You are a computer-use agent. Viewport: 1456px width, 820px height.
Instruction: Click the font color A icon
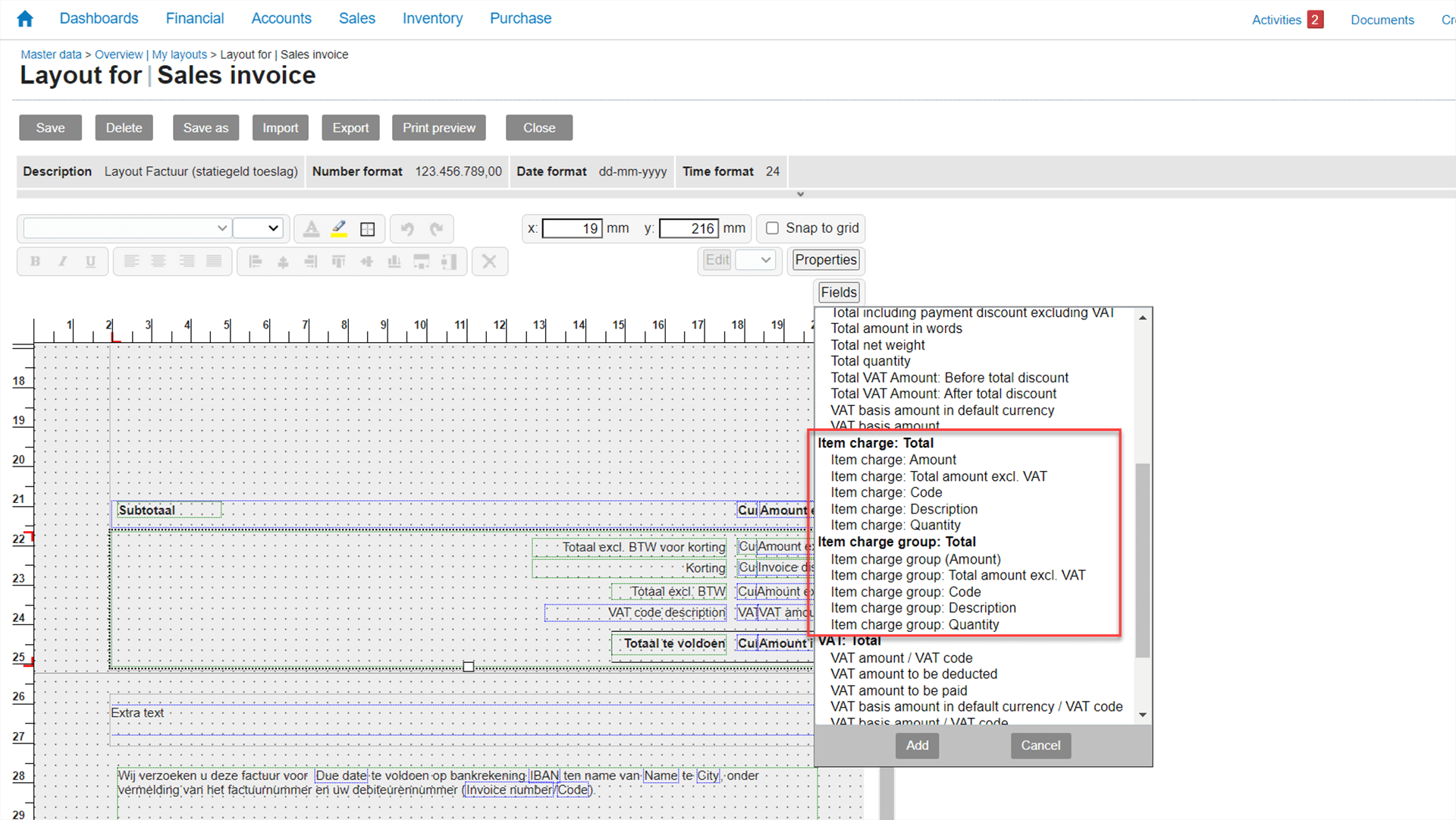point(311,229)
